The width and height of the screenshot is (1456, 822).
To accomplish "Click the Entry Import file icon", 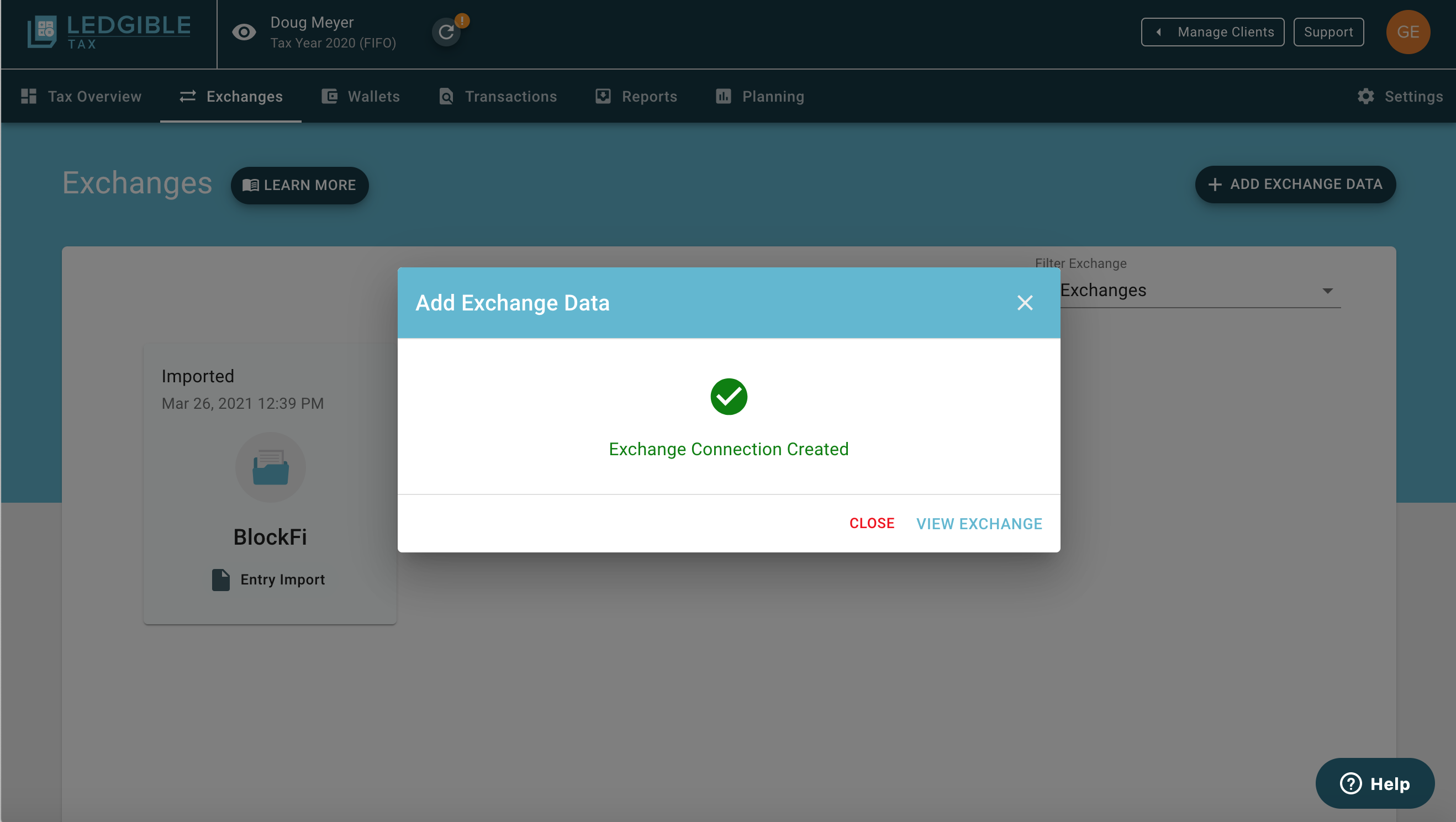I will click(220, 579).
